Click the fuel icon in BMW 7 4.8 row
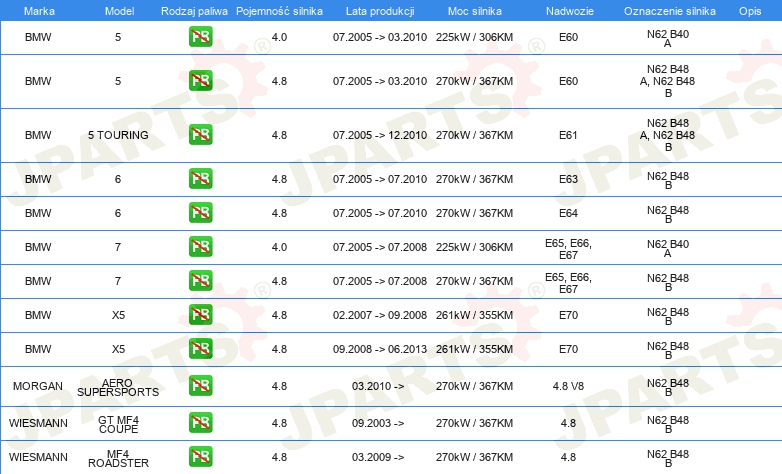The image size is (782, 474). tap(200, 280)
